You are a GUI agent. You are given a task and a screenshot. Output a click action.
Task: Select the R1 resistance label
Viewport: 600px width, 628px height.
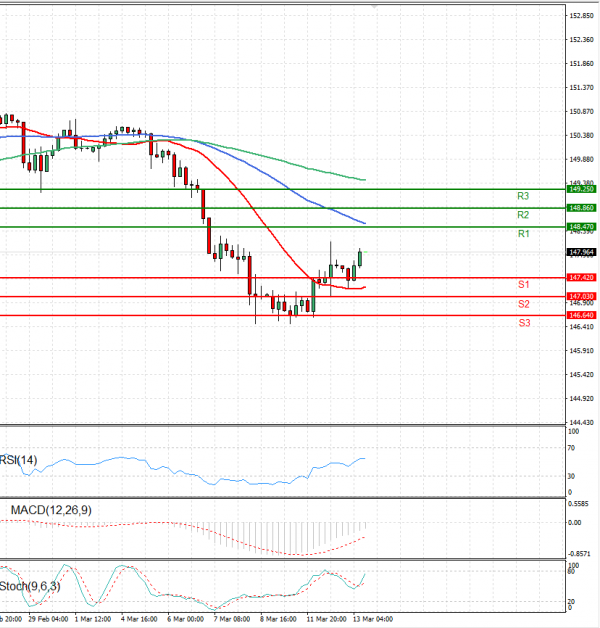(523, 233)
